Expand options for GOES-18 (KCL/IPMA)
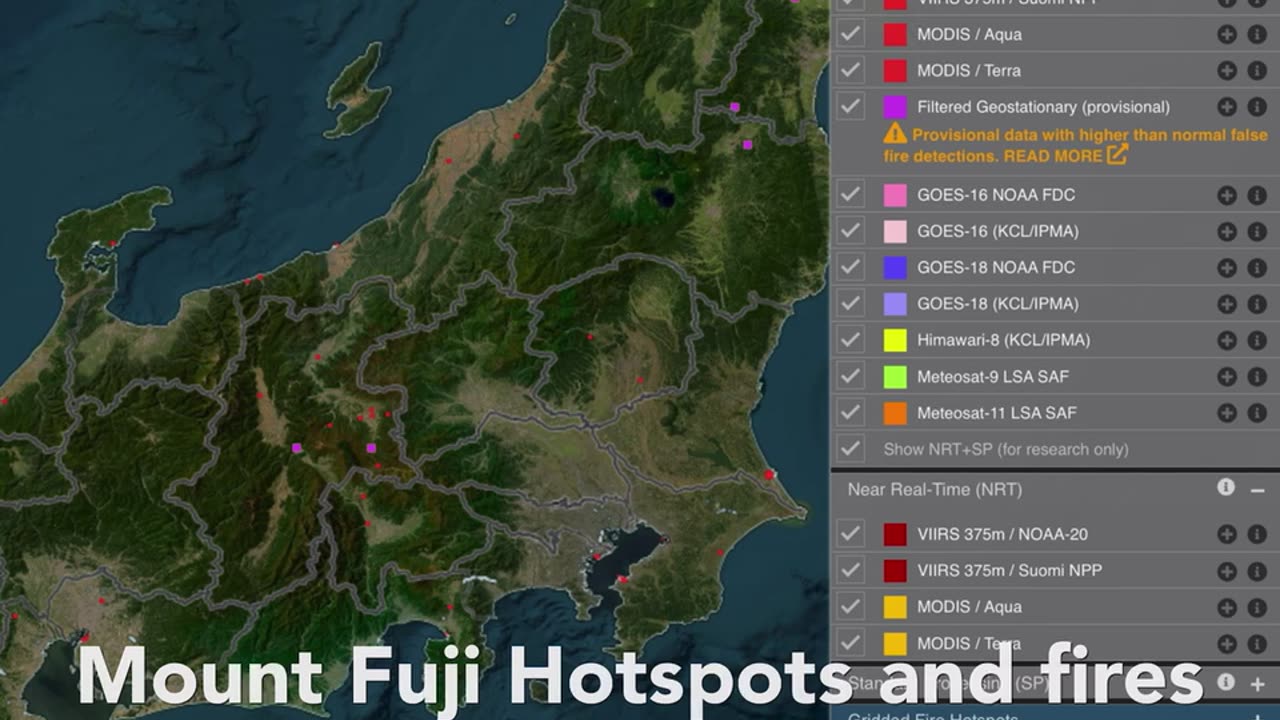 tap(1226, 304)
